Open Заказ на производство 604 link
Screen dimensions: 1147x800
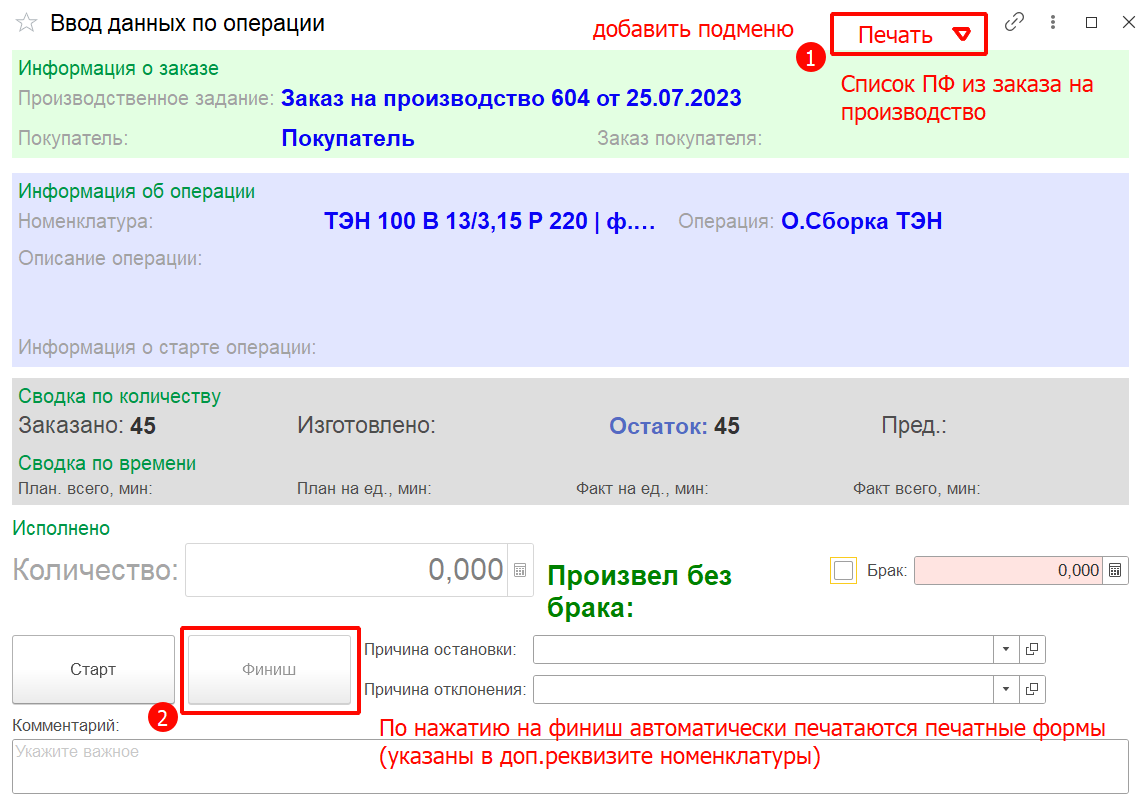(x=511, y=98)
